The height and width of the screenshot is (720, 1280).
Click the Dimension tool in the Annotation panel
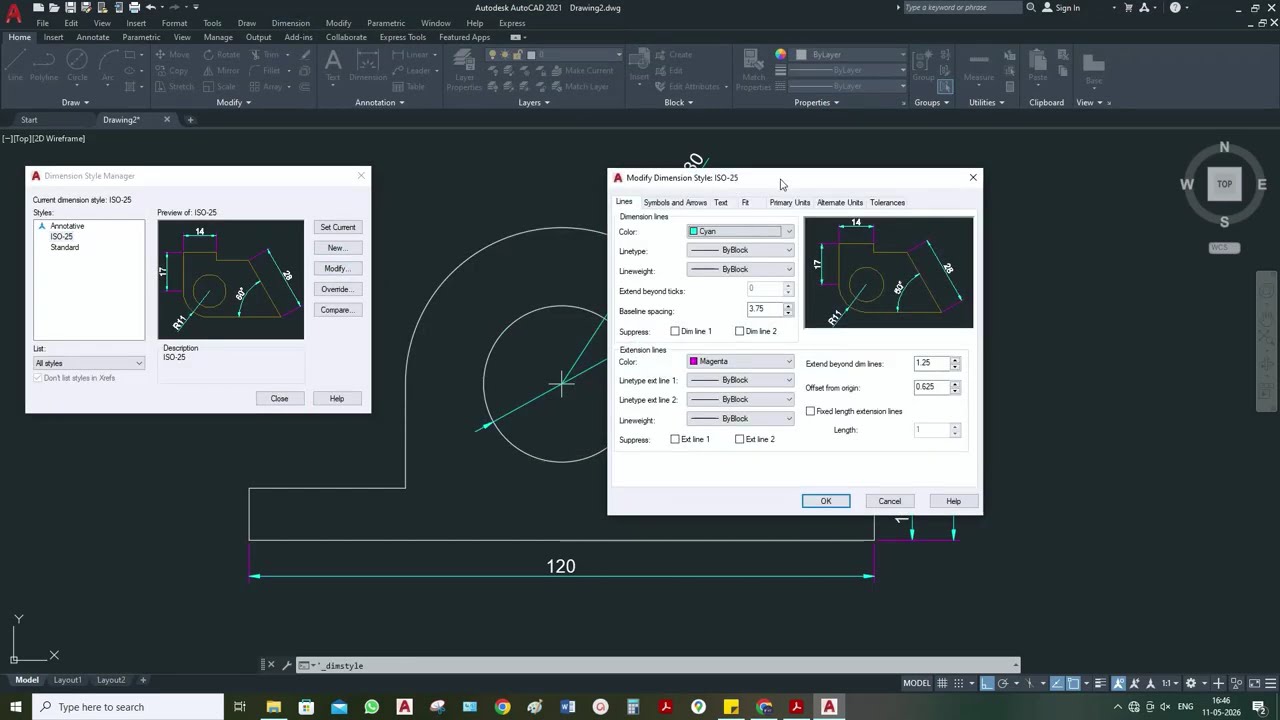coord(367,65)
